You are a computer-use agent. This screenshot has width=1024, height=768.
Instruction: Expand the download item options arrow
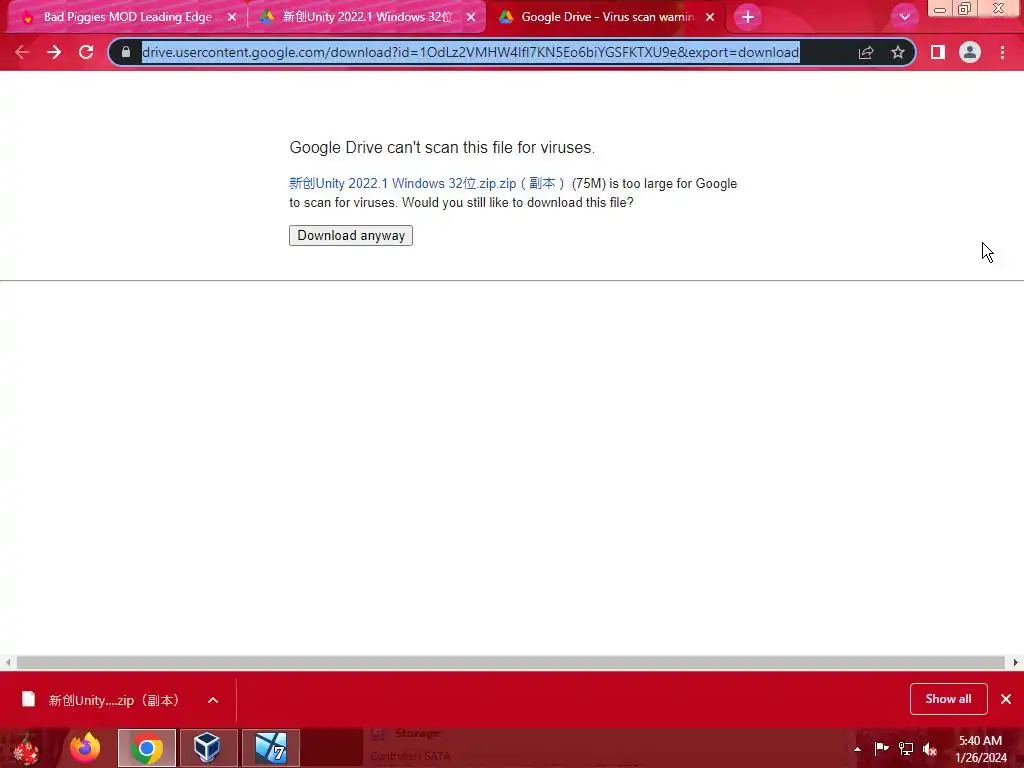pyautogui.click(x=213, y=700)
